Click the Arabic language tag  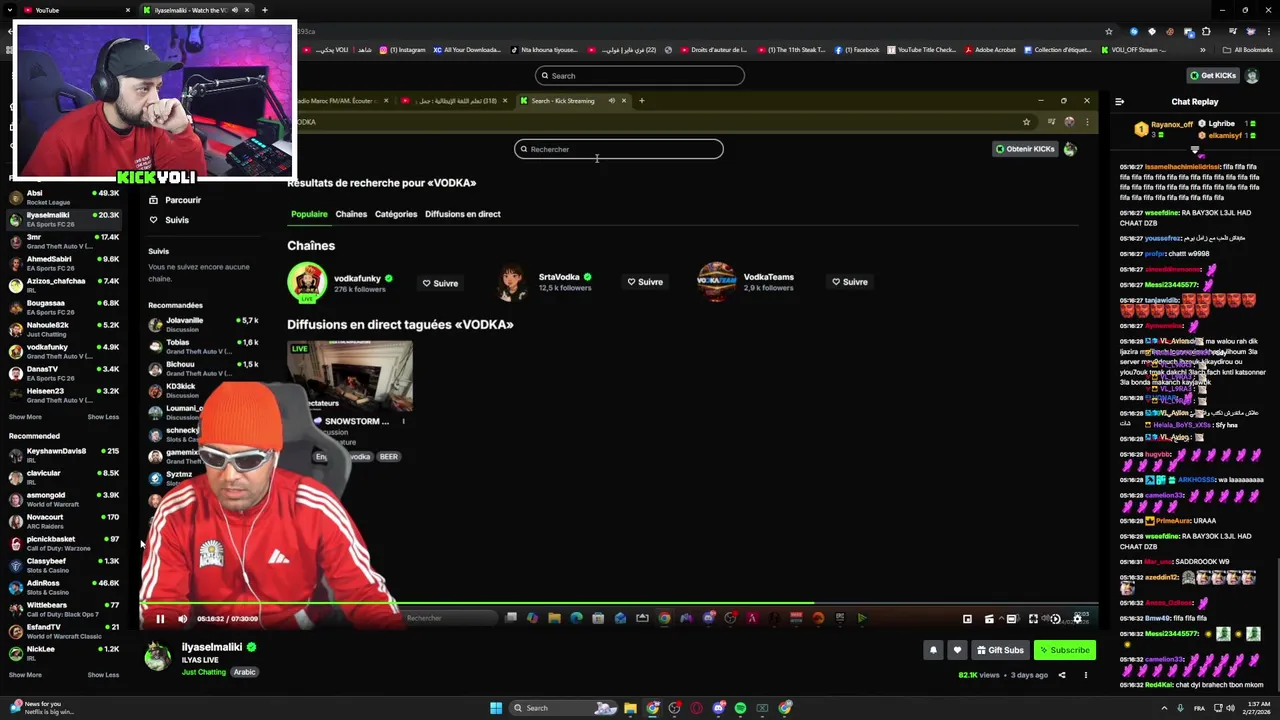(x=245, y=672)
